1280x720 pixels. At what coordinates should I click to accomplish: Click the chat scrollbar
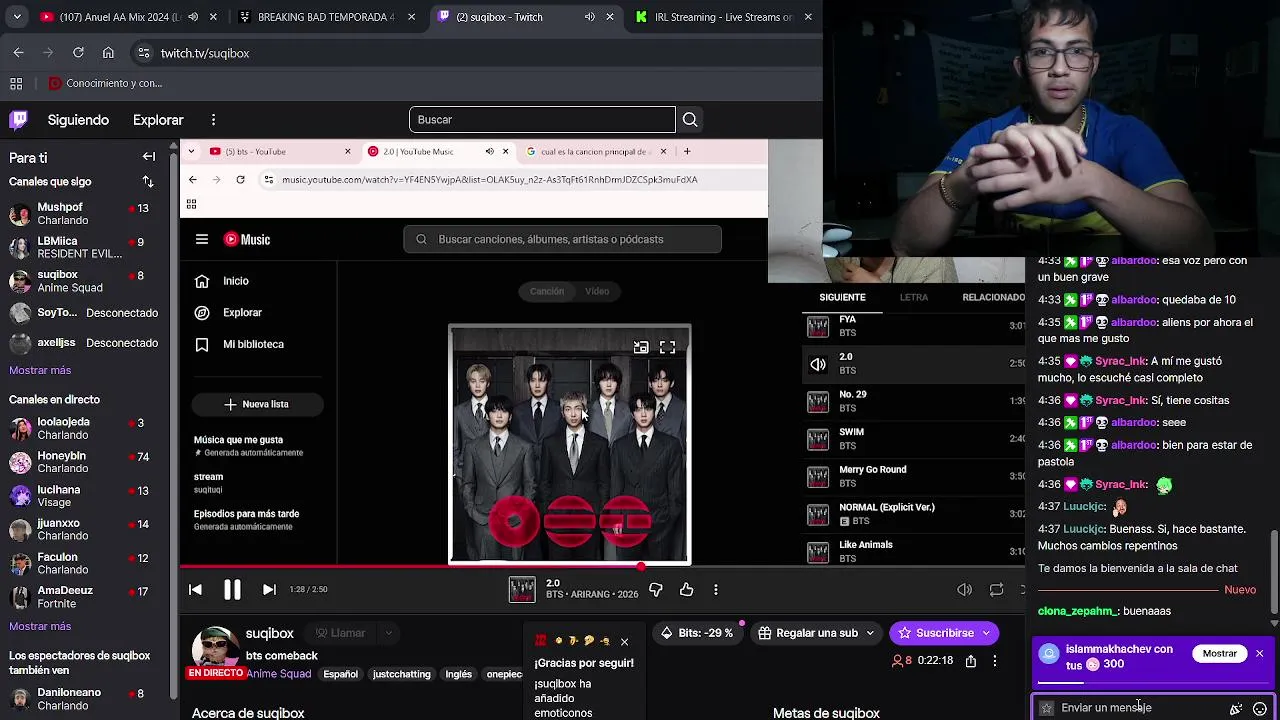click(x=1273, y=570)
